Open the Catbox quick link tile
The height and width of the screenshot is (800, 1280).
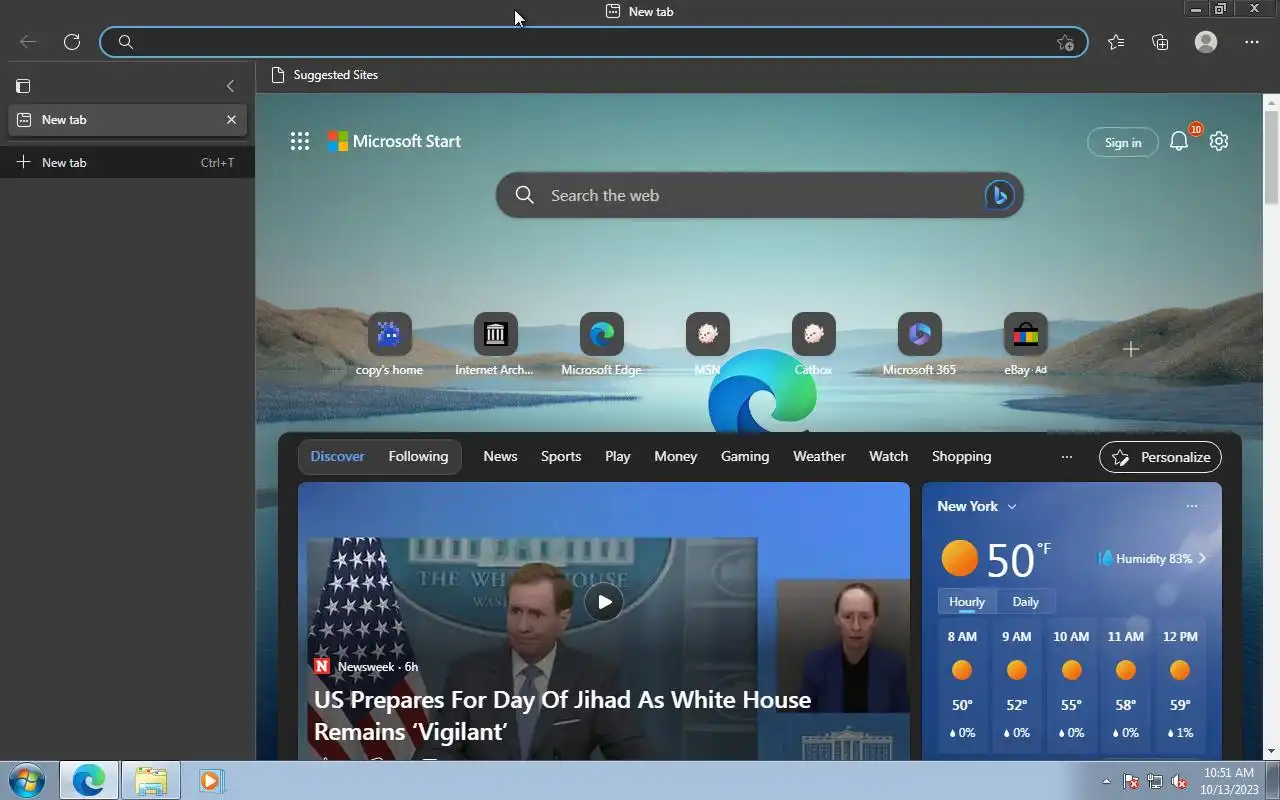pos(813,345)
